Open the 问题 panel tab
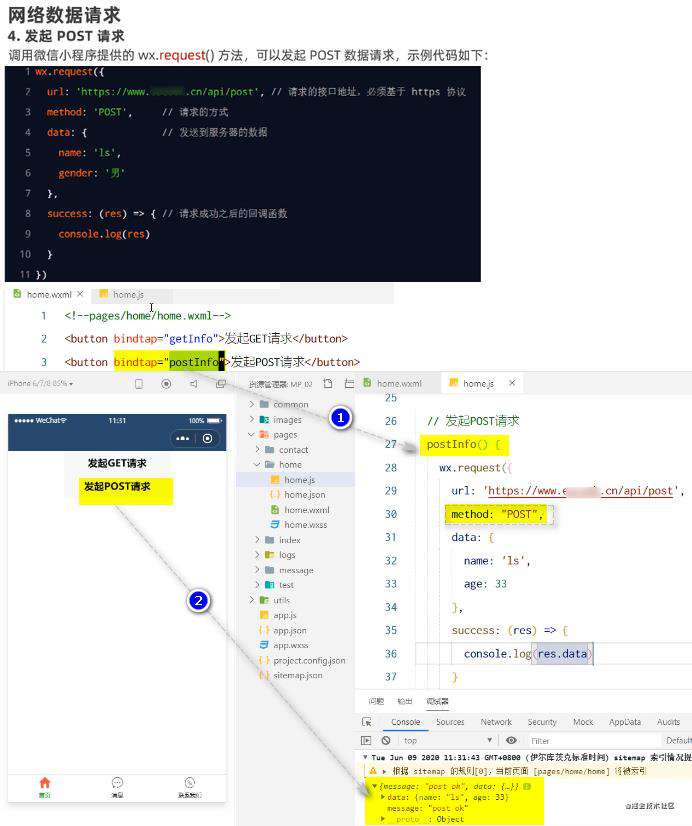The image size is (692, 826). pos(376,701)
